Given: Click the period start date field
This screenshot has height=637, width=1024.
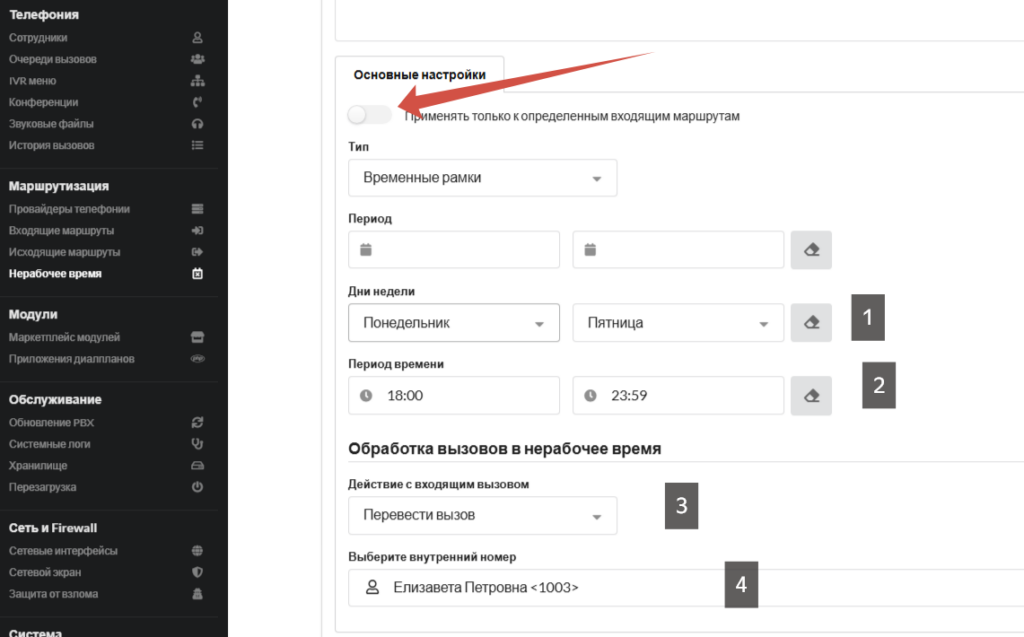Looking at the screenshot, I should (x=454, y=250).
